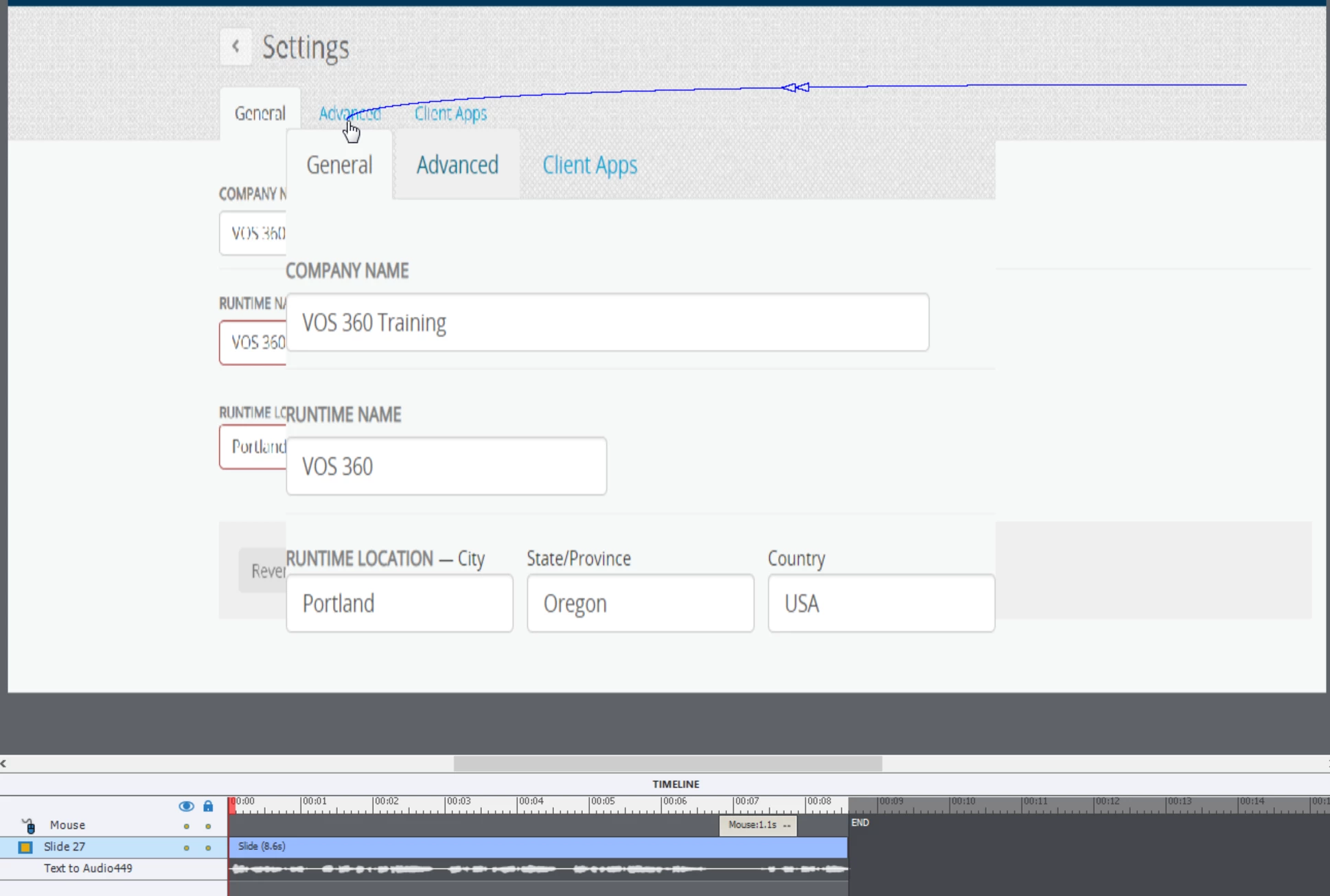The image size is (1330, 896).
Task: Click the 00:06 mark on the timeline ruler
Action: click(675, 801)
